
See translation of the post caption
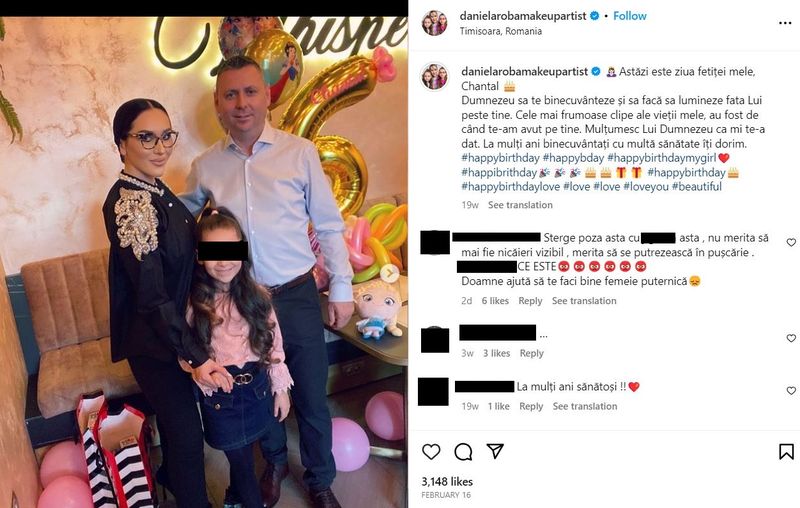tap(520, 205)
